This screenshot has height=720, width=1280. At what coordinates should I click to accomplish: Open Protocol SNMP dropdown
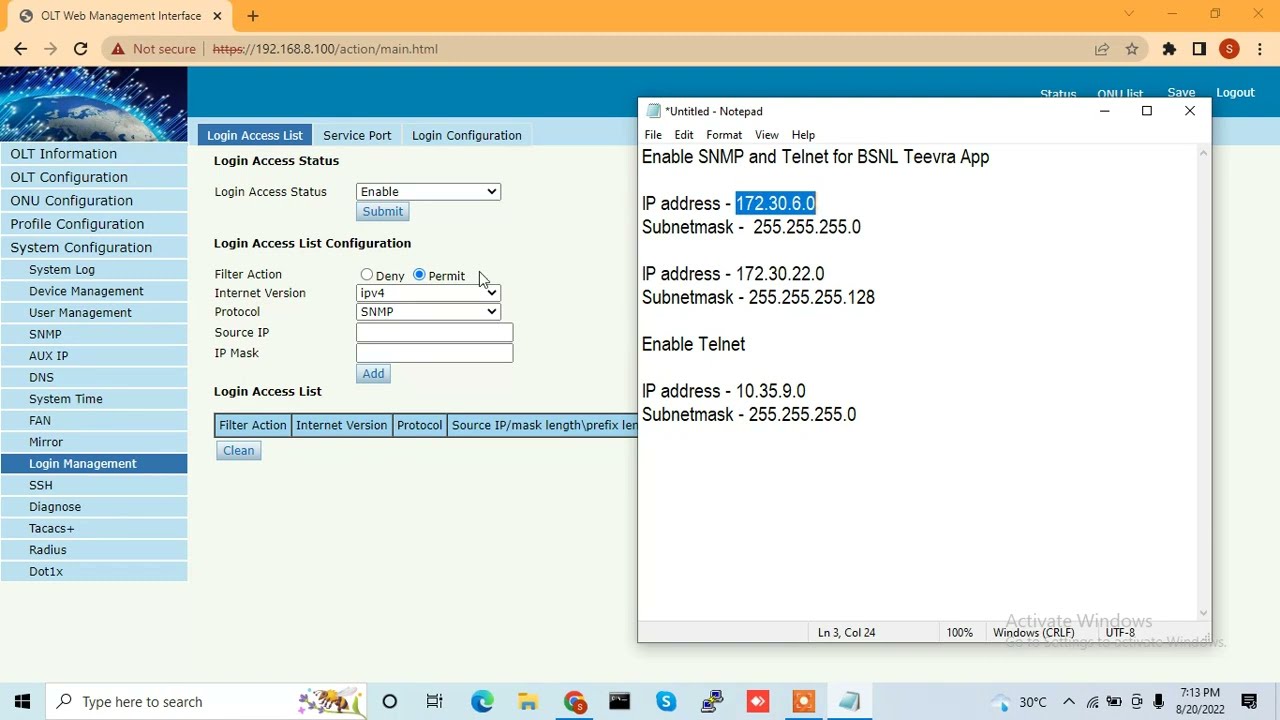428,312
